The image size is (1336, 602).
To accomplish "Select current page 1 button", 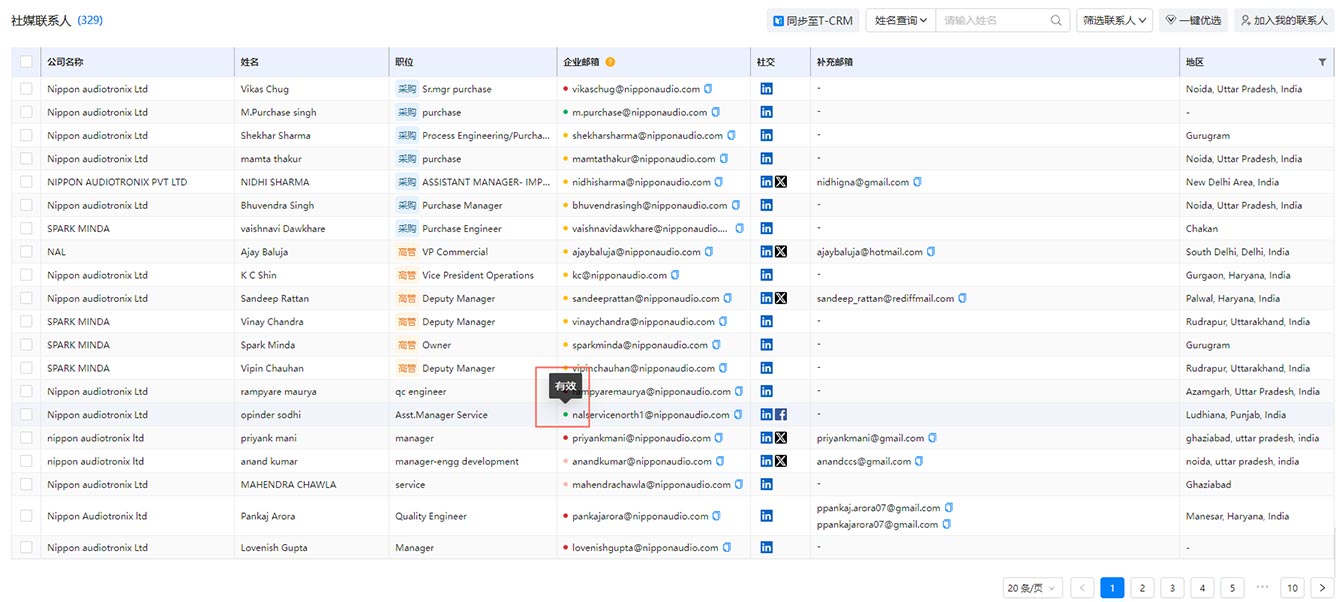I will pos(1112,588).
